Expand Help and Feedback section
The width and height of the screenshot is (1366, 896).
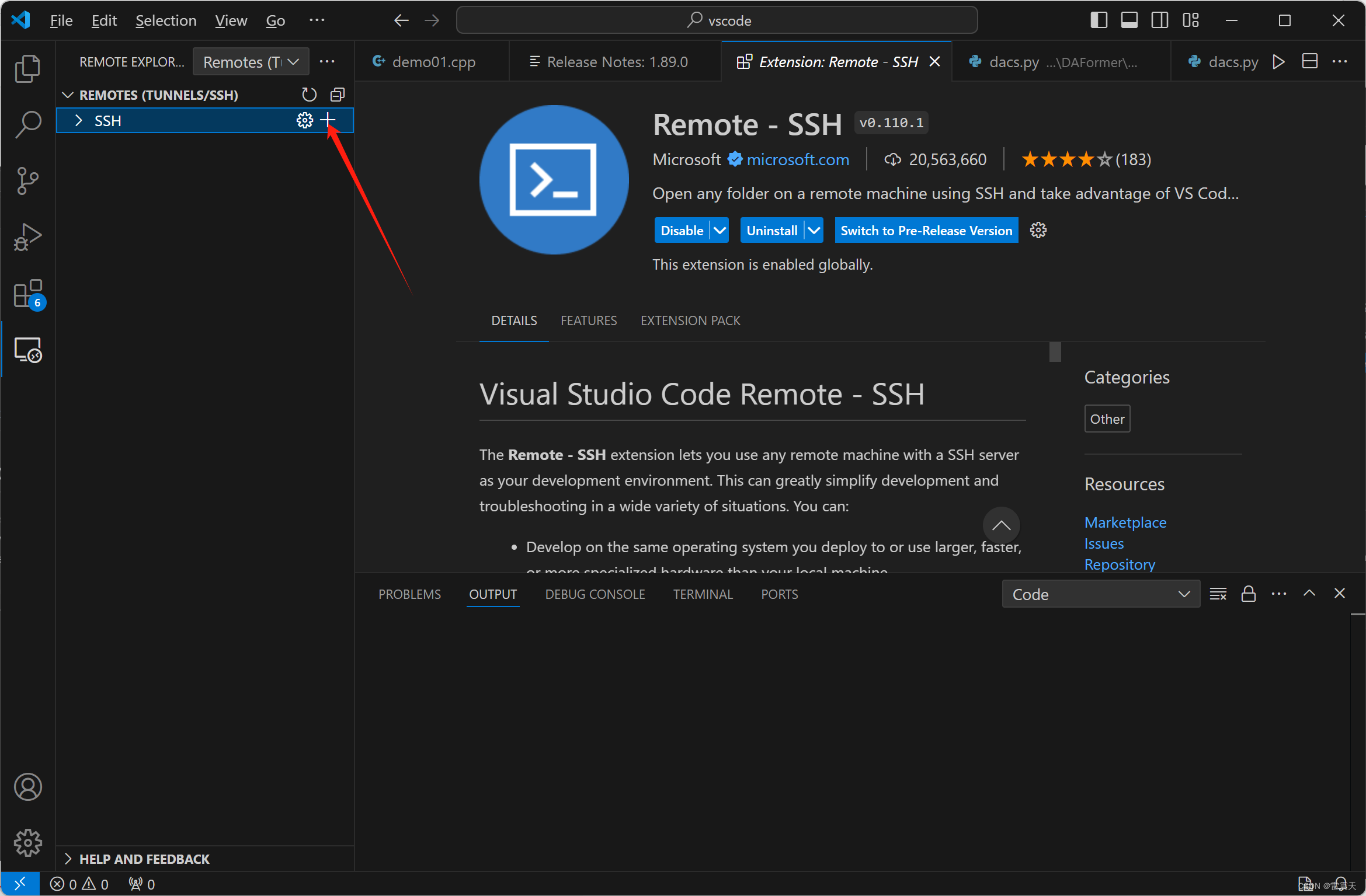click(x=68, y=859)
